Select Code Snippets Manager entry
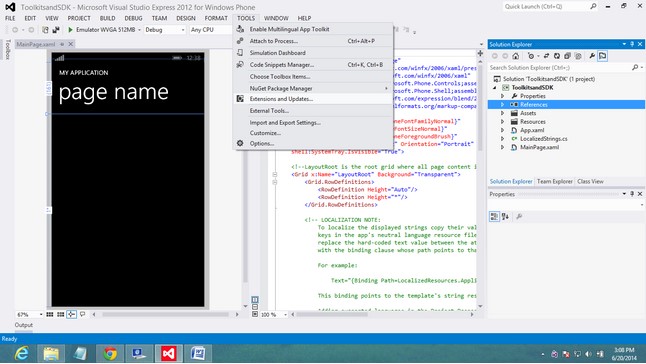Viewport: 646px width, 364px height. point(313,65)
